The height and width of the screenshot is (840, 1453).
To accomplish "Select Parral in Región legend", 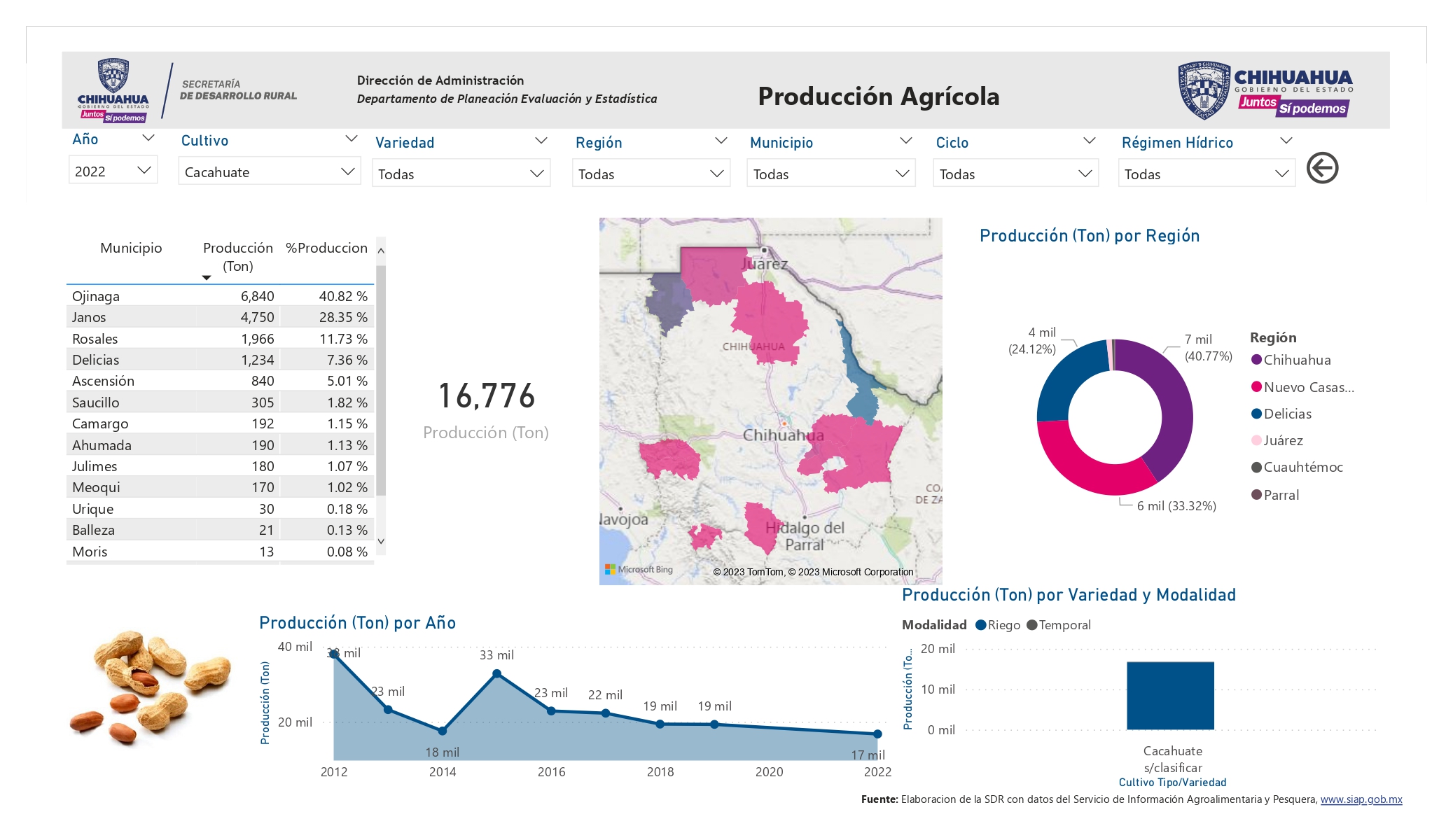I will pos(1275,495).
